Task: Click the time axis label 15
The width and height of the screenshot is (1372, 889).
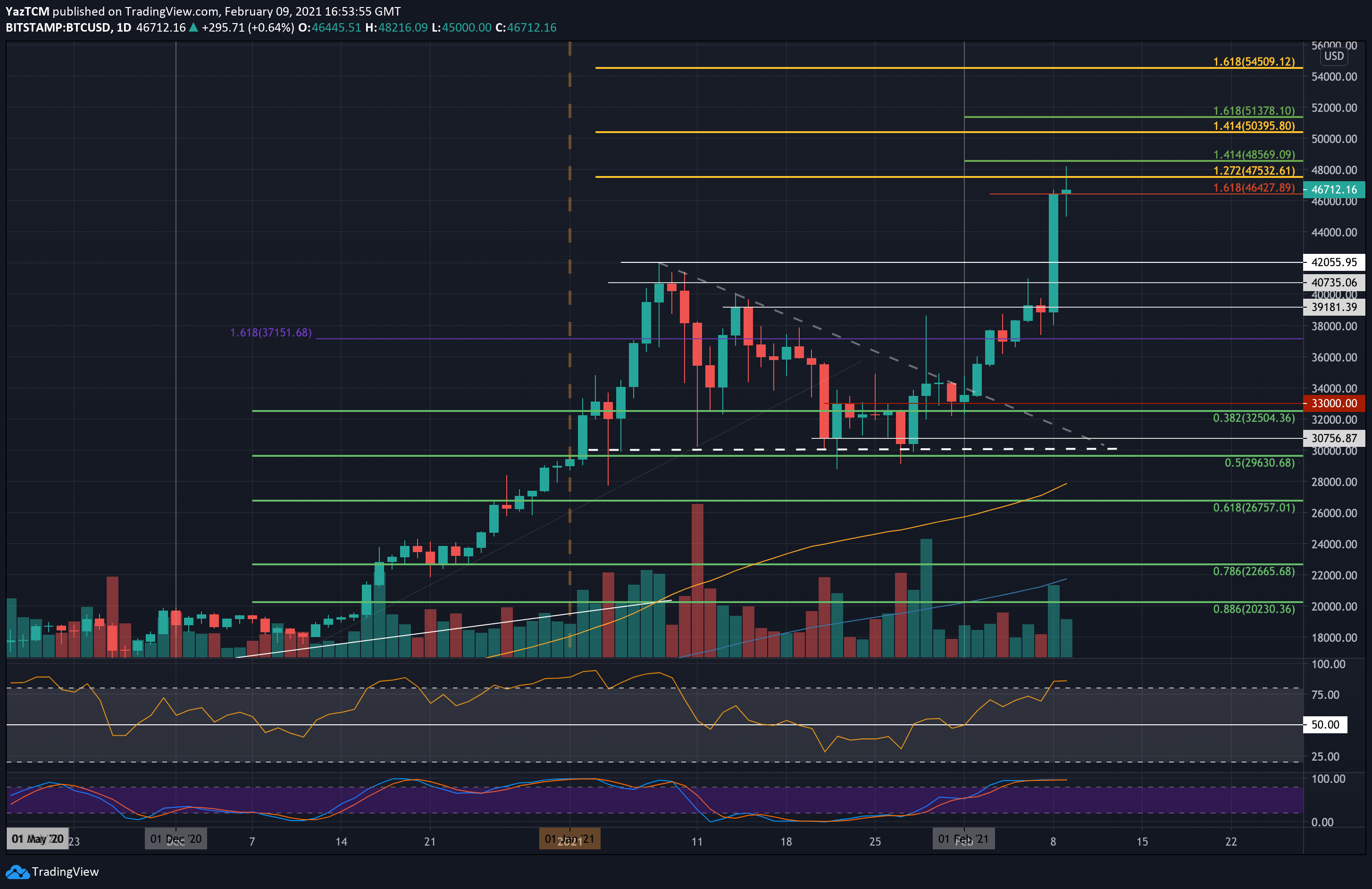Action: coord(1141,841)
